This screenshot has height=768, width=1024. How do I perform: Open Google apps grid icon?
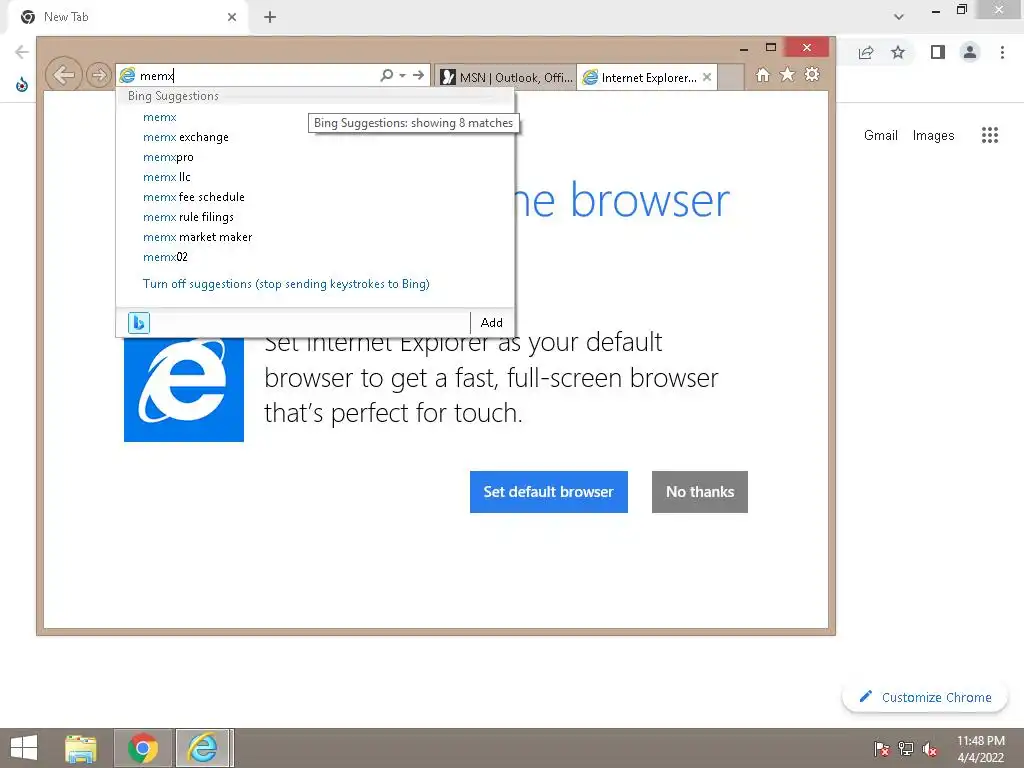(x=989, y=135)
